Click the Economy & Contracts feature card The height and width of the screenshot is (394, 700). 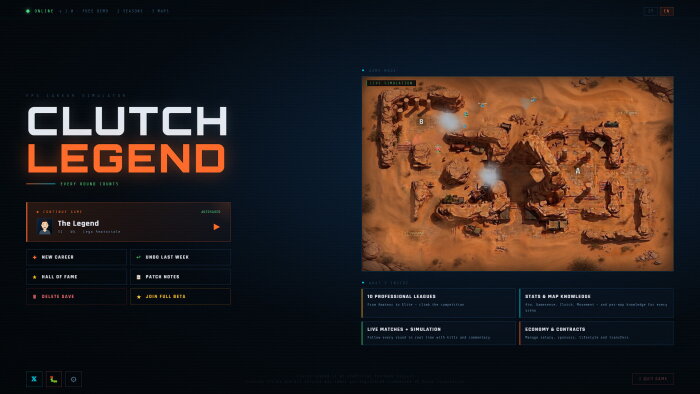coord(596,333)
